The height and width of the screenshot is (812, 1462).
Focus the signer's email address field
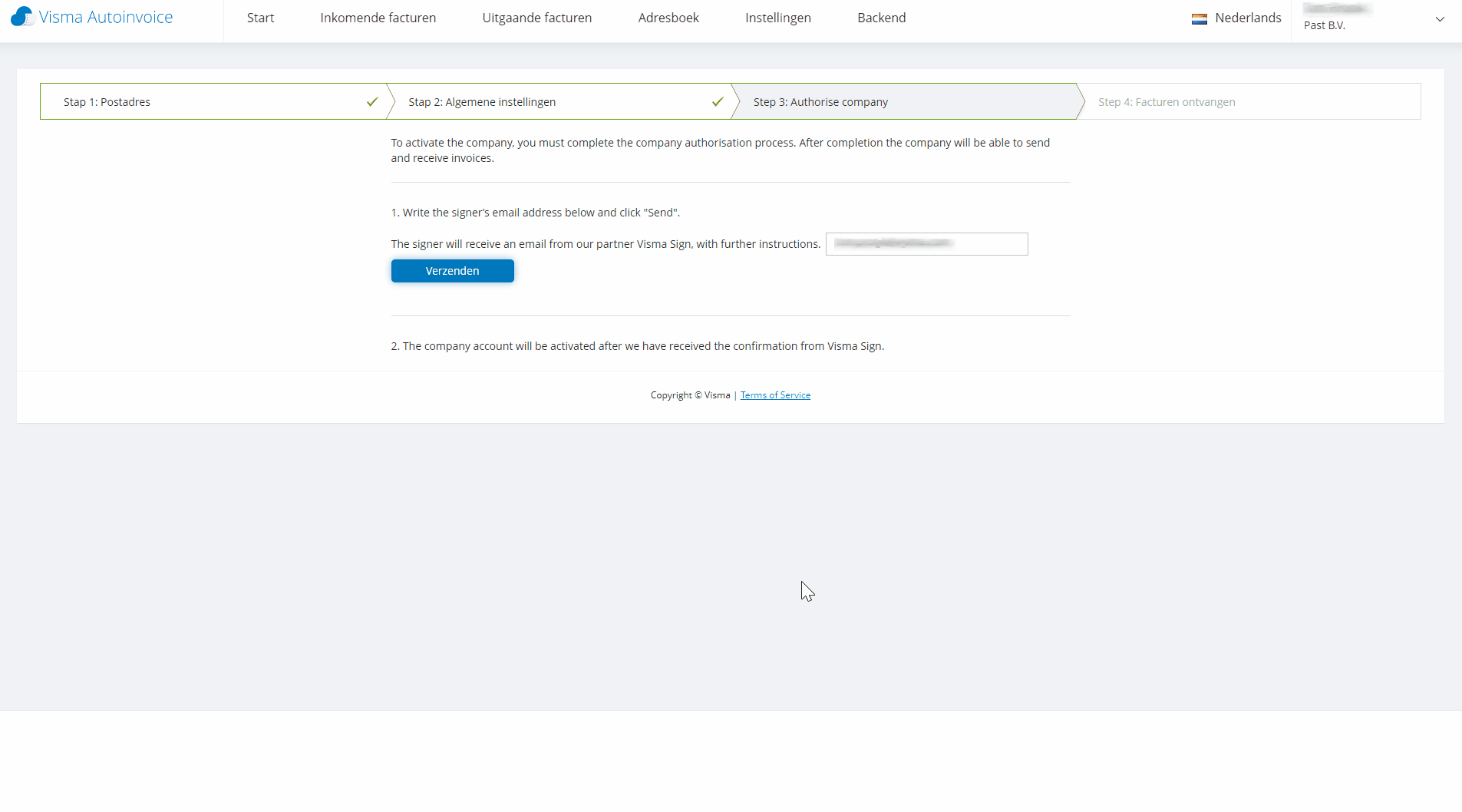click(927, 244)
